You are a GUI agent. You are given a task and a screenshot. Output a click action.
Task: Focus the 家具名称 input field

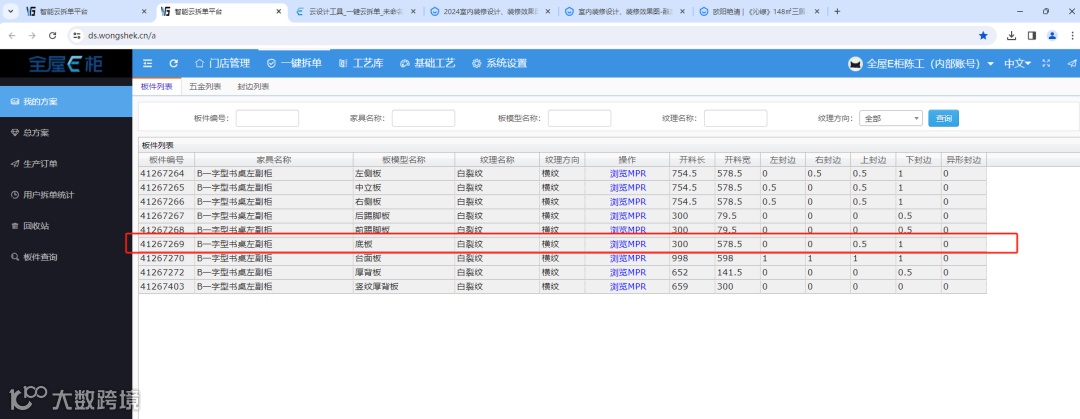(424, 119)
